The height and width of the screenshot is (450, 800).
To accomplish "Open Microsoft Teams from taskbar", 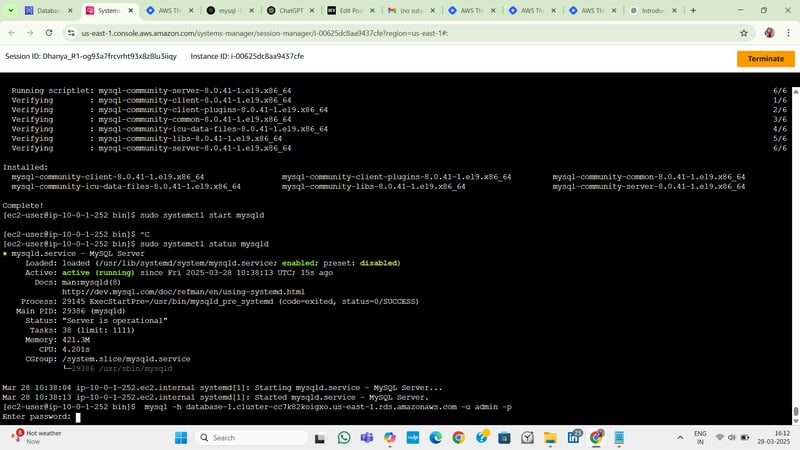I will 367,438.
